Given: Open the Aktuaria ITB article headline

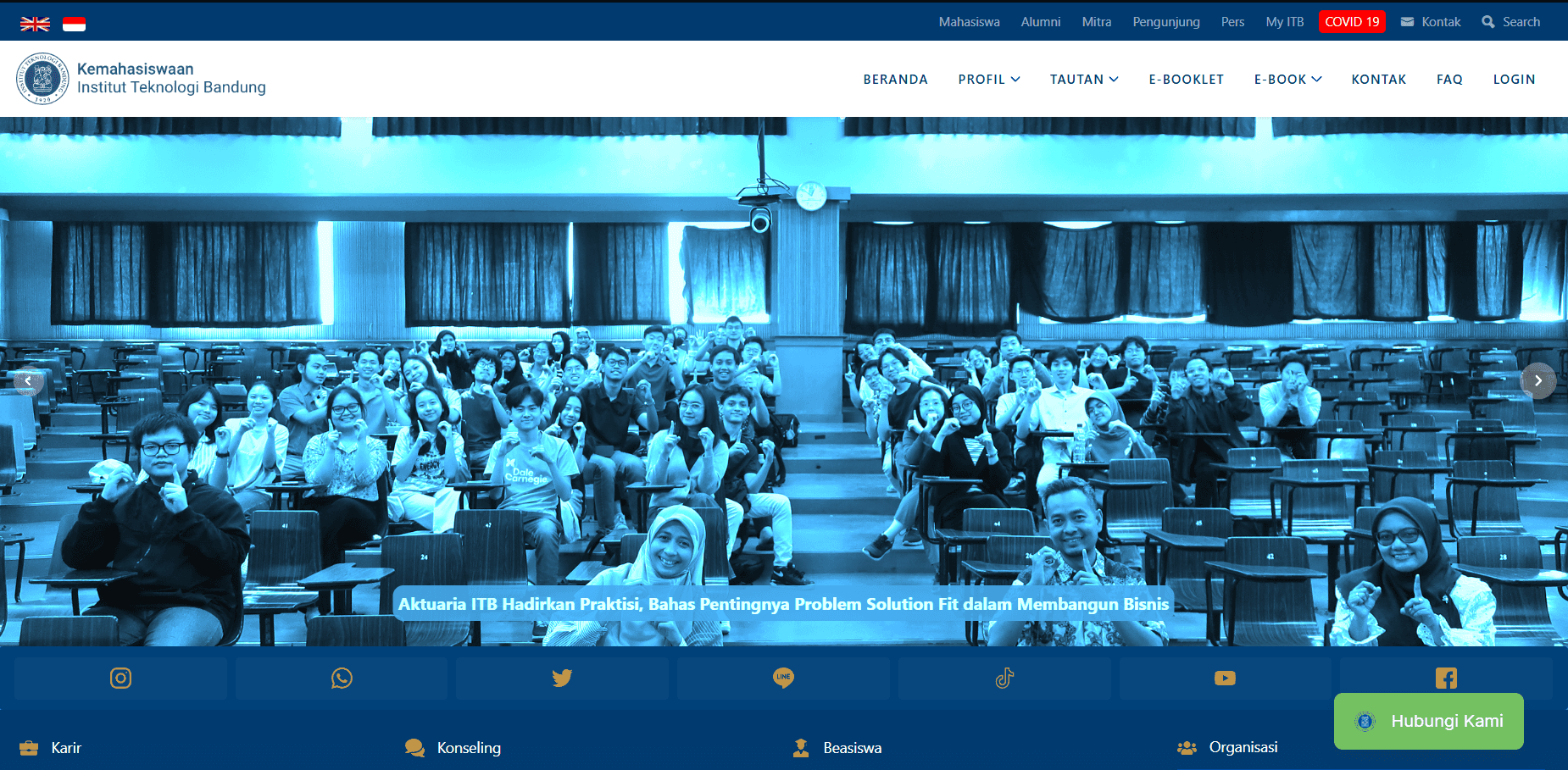Looking at the screenshot, I should point(783,604).
